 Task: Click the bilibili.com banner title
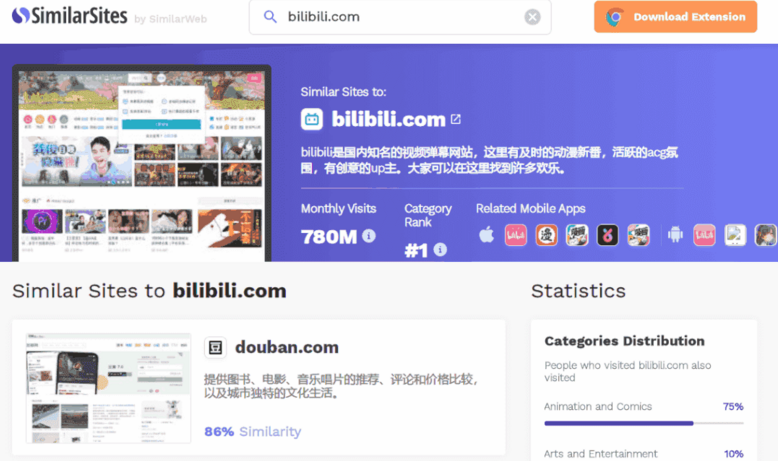[388, 119]
